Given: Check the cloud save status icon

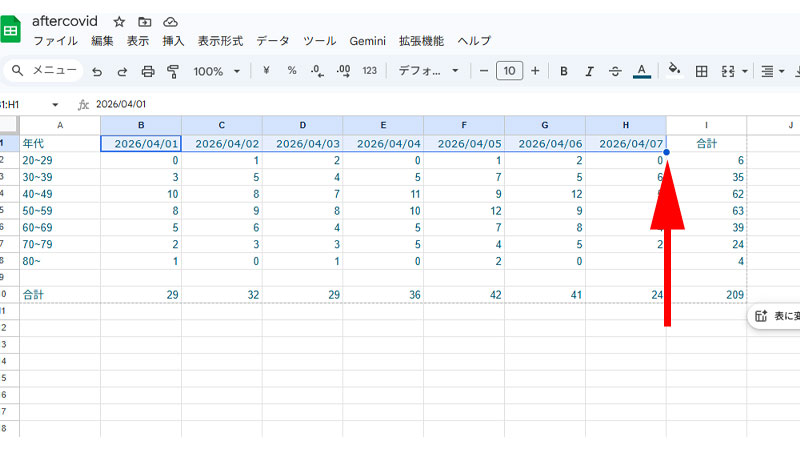Looking at the screenshot, I should pos(170,22).
